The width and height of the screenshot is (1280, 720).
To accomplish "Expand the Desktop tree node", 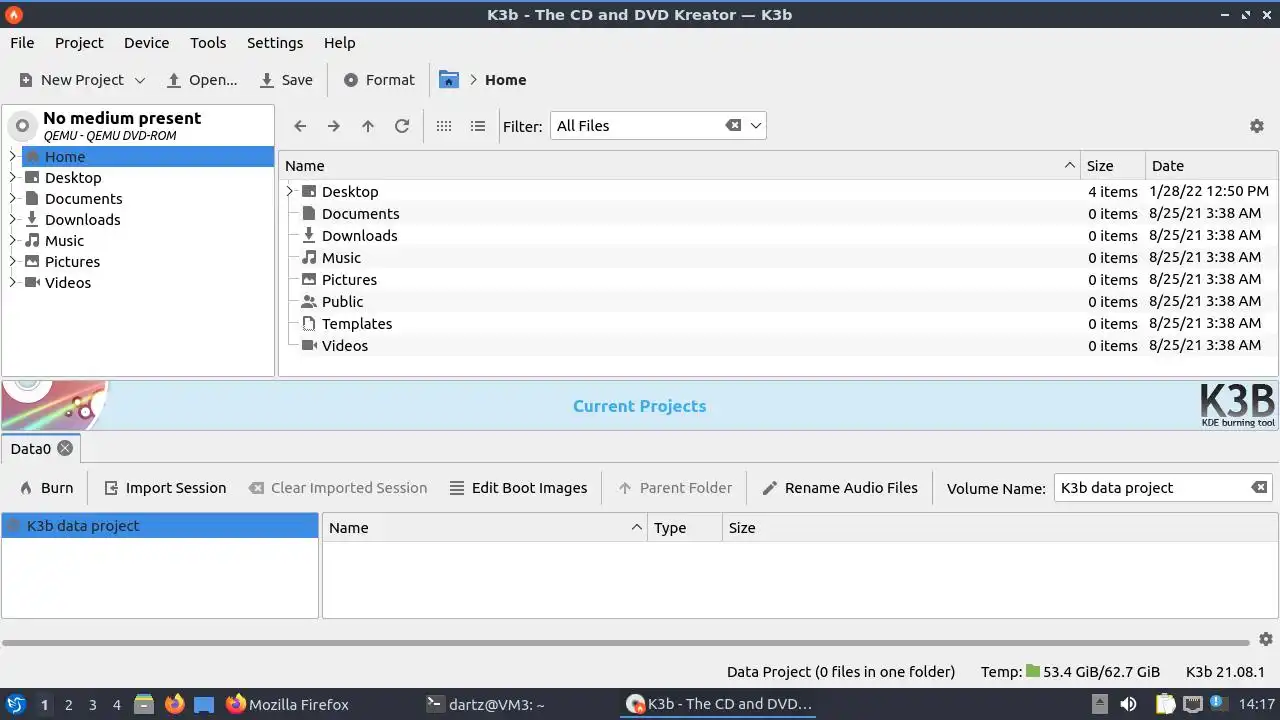I will (13, 178).
